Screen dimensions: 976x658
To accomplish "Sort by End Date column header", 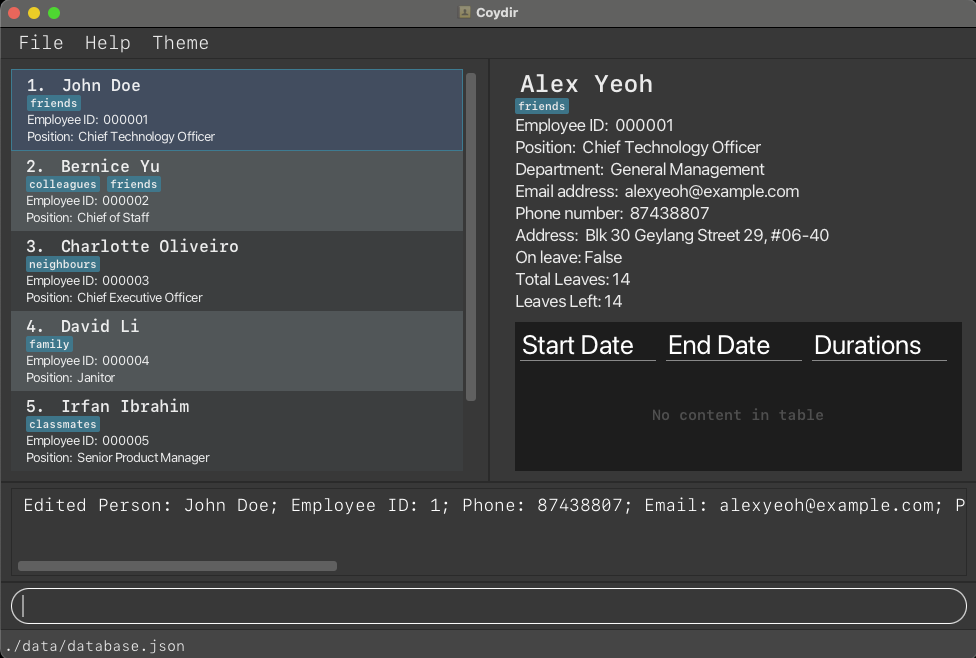I will 733,345.
